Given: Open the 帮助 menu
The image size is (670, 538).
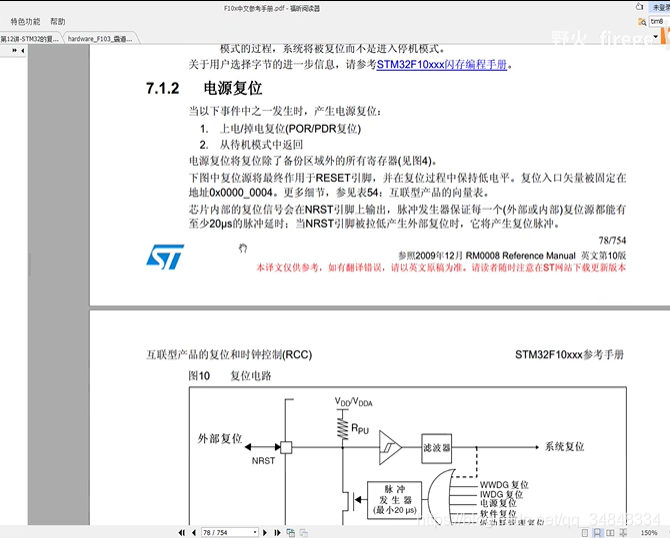Looking at the screenshot, I should [x=58, y=21].
